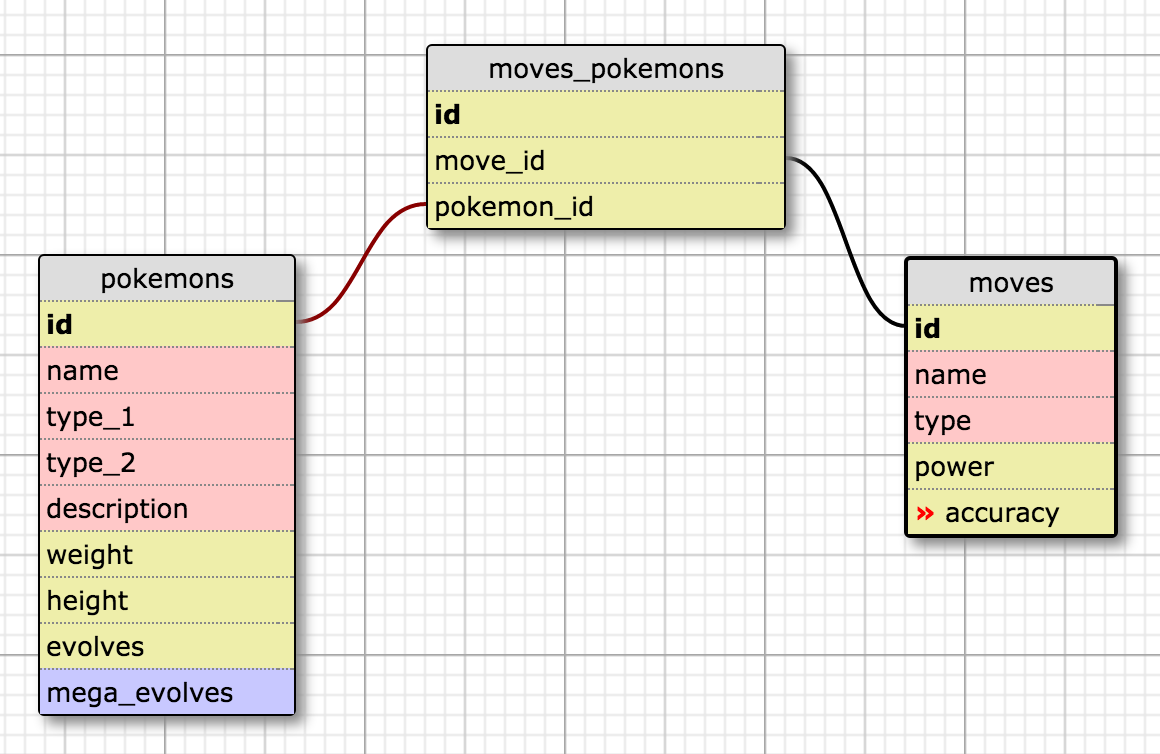
Task: Select the id row in moves_pokemons
Action: pos(605,115)
